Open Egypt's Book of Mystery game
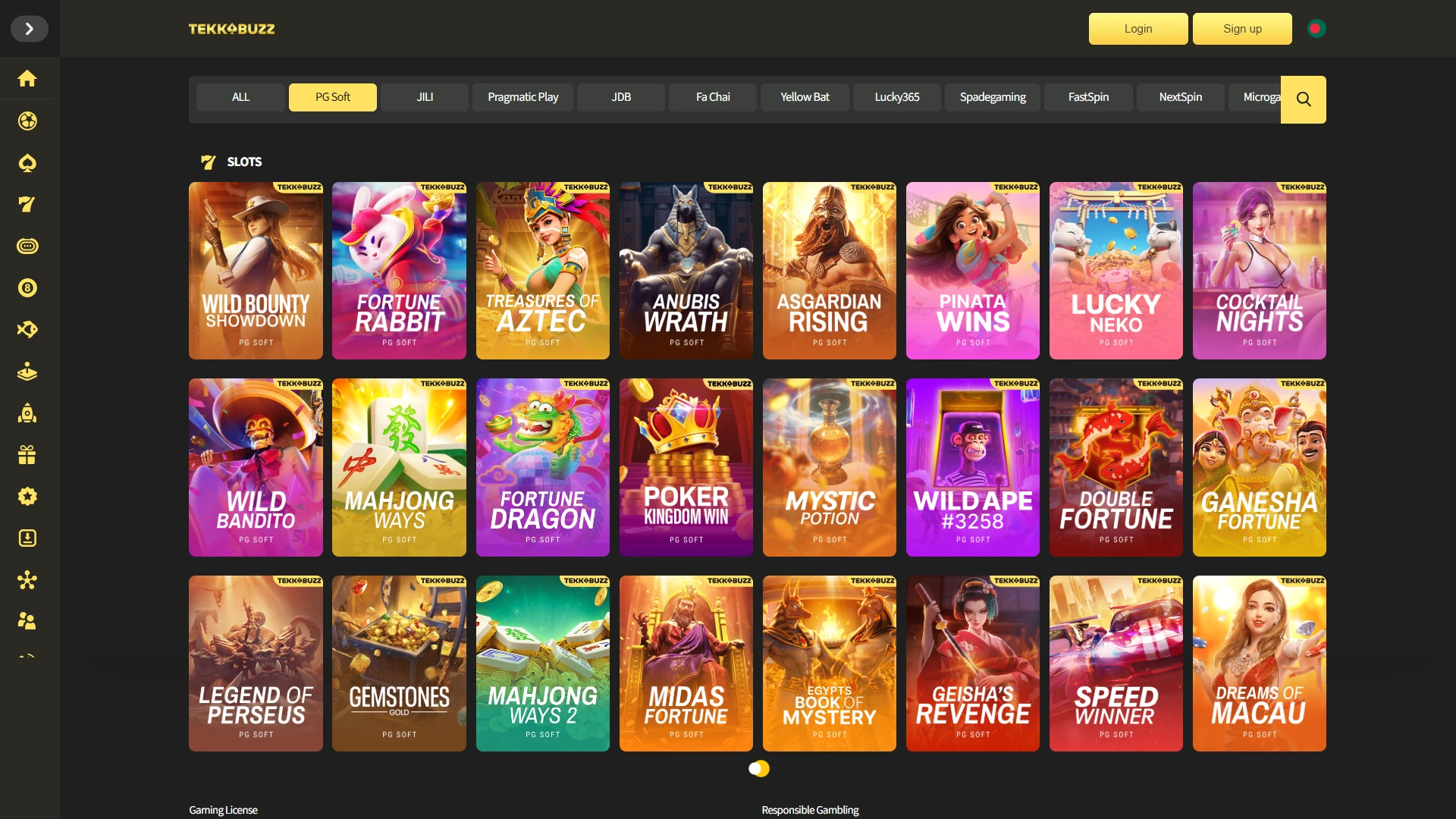Image resolution: width=1456 pixels, height=819 pixels. tap(830, 664)
